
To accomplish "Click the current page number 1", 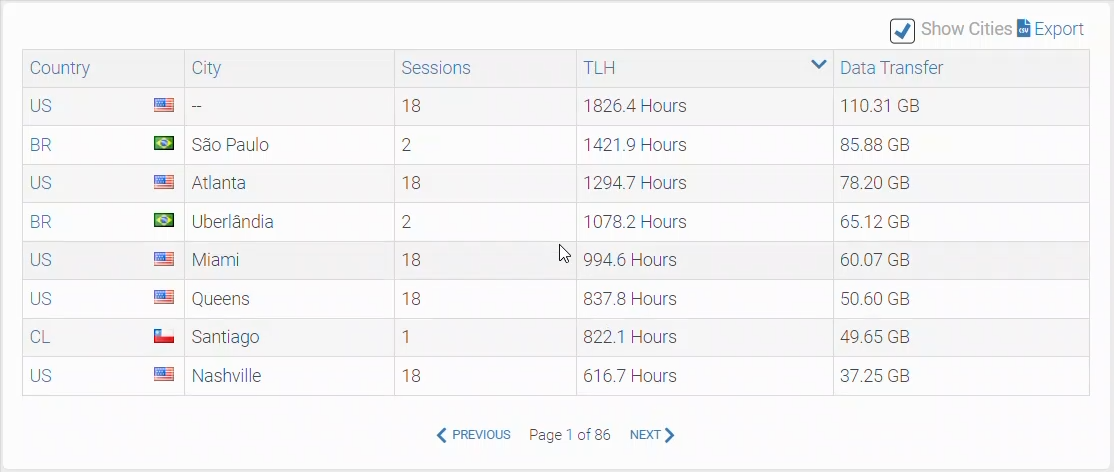I will 570,435.
